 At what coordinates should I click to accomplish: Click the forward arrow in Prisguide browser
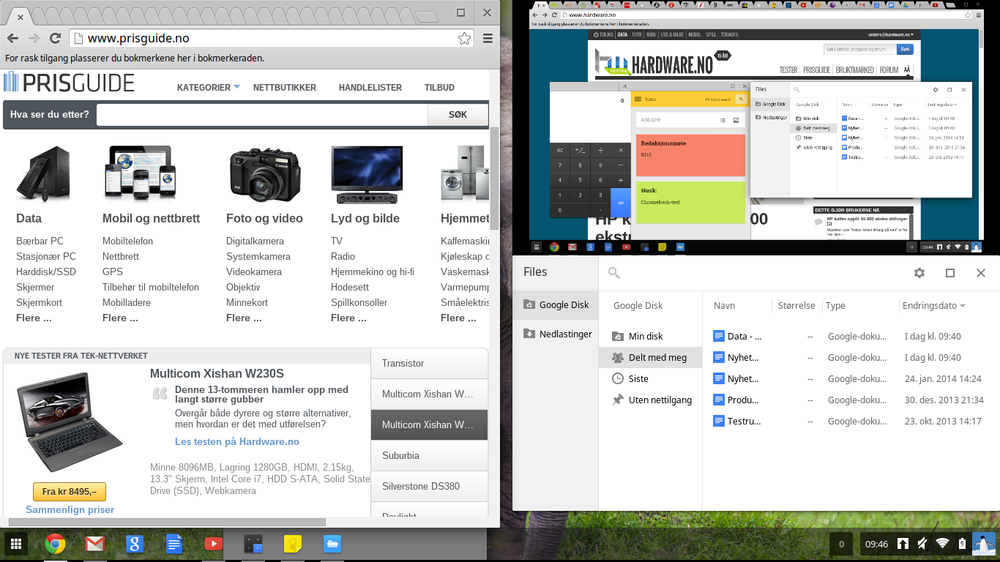pyautogui.click(x=34, y=38)
